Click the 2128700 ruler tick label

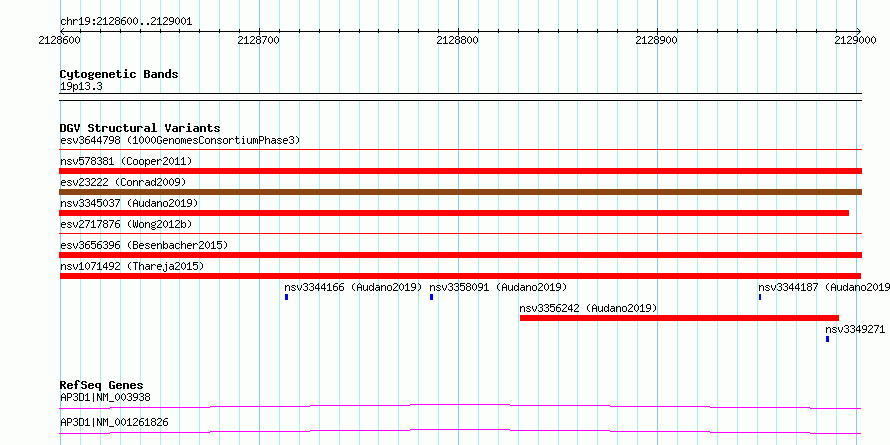259,40
